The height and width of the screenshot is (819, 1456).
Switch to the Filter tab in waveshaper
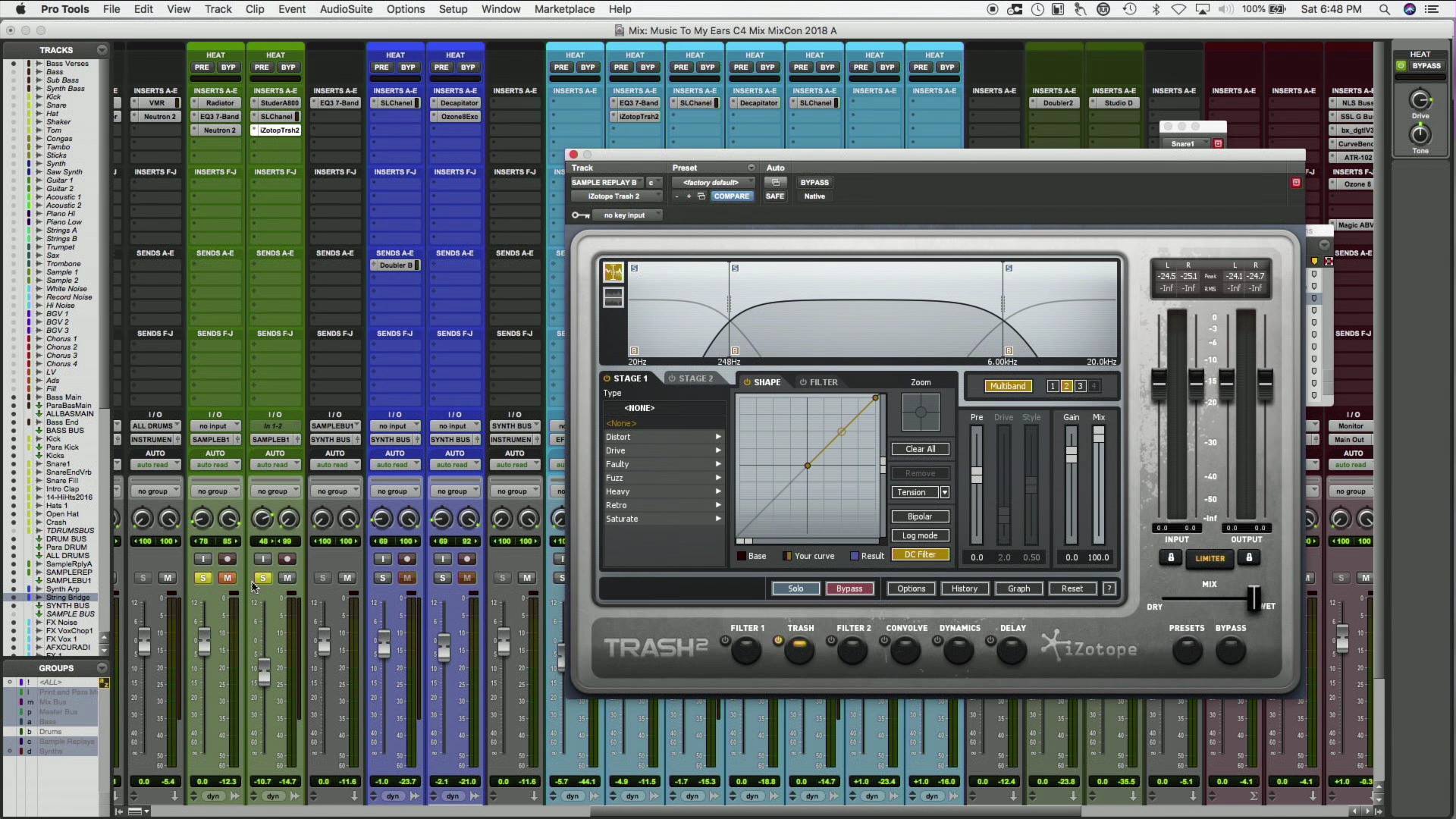818,382
